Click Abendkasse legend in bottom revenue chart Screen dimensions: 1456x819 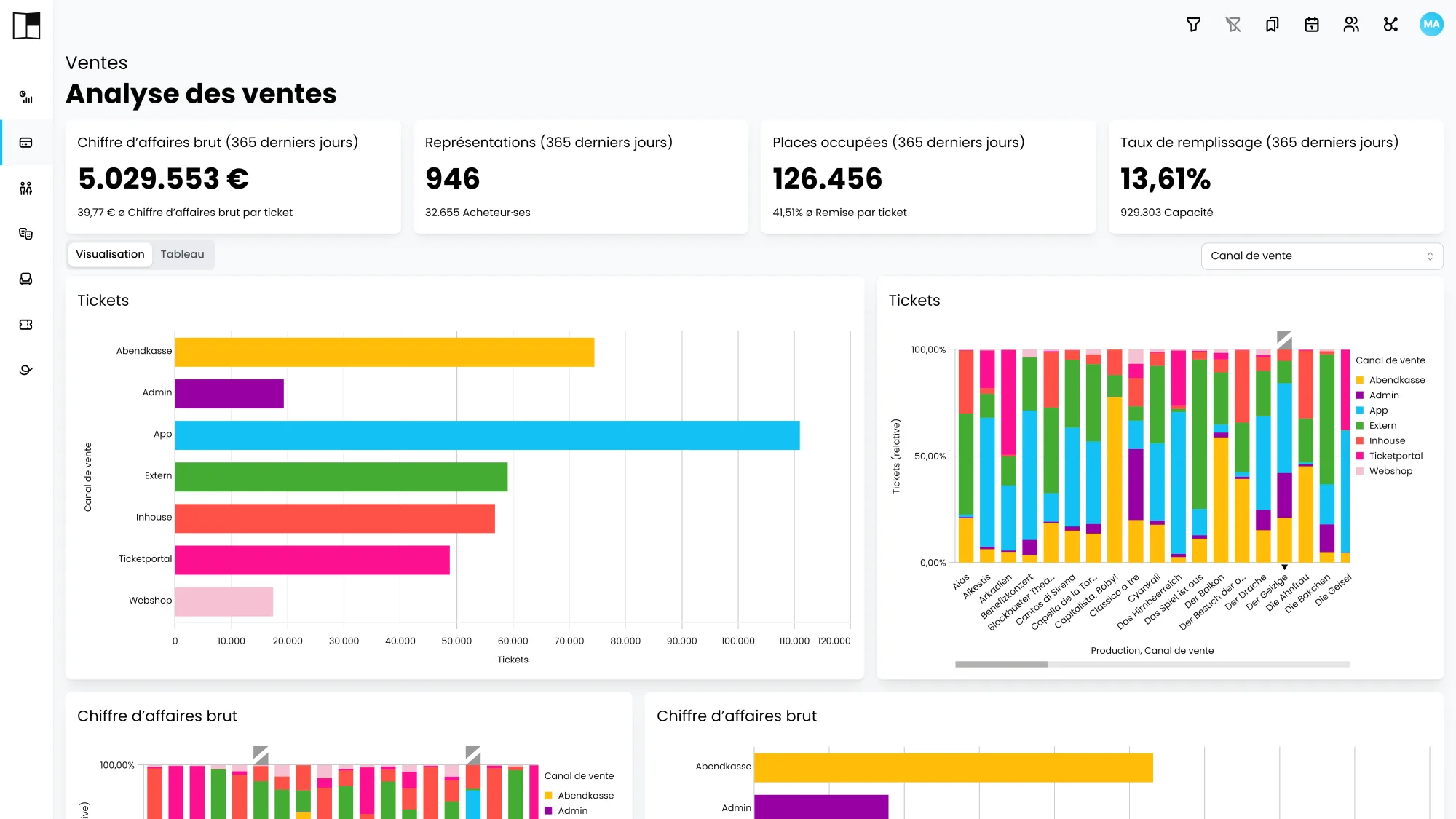coord(579,796)
